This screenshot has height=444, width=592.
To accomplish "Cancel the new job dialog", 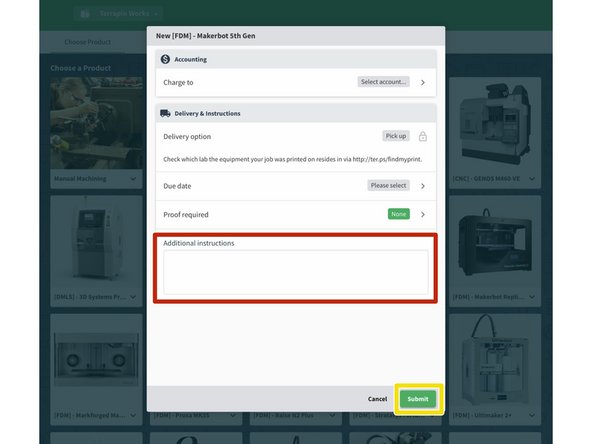I will (x=377, y=399).
